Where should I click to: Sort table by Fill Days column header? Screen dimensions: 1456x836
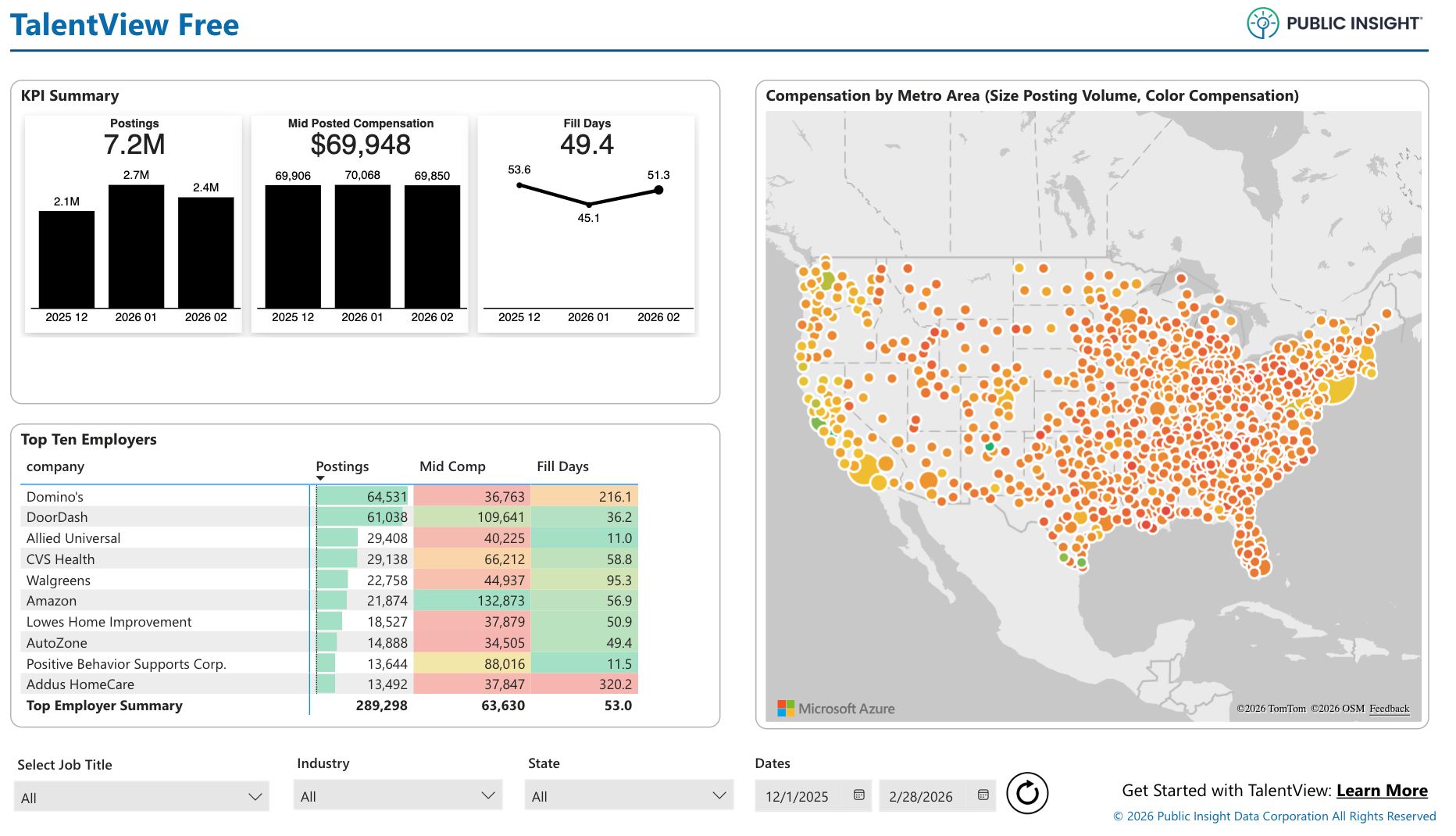[x=562, y=466]
